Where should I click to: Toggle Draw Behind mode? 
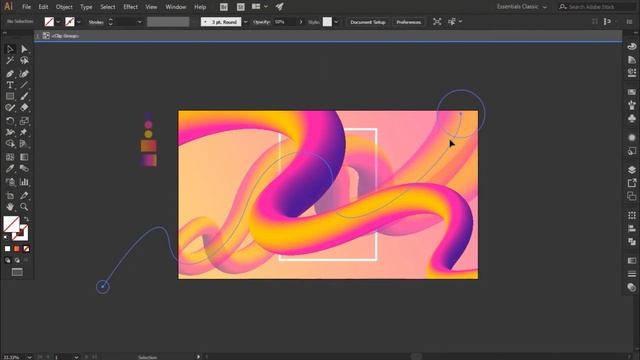(17, 260)
